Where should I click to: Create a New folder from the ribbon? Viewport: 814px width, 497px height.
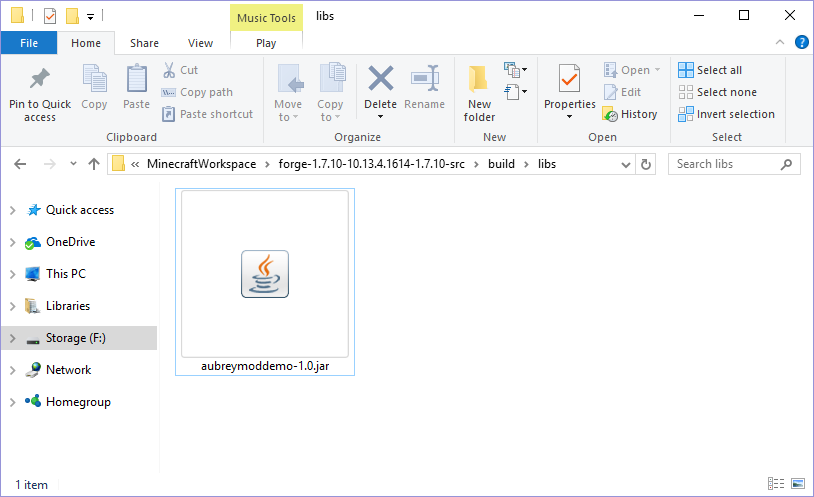coord(479,93)
